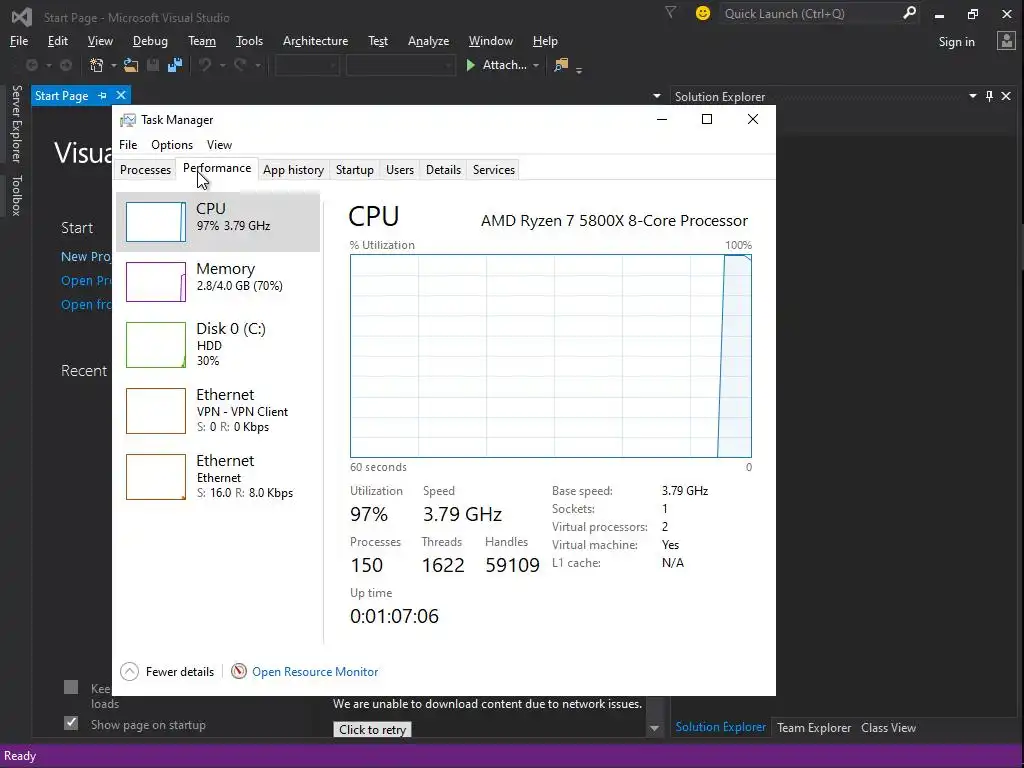Viewport: 1024px width, 768px height.
Task: Switch to the Details tab
Action: 443,170
